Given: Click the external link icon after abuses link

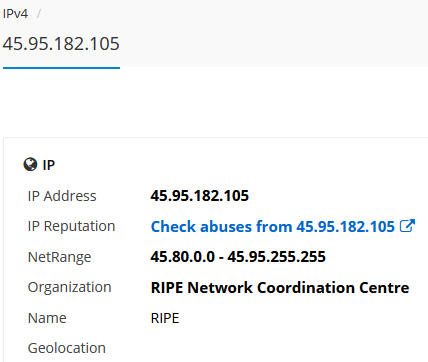Looking at the screenshot, I should click(x=407, y=226).
